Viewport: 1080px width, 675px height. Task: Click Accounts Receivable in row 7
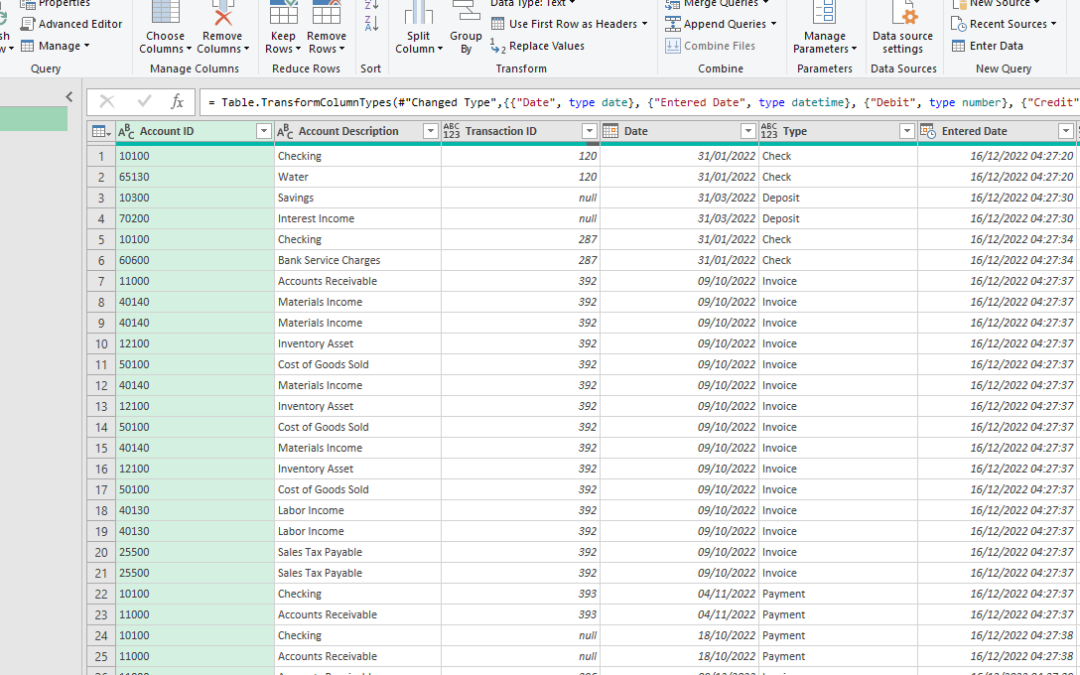358,281
